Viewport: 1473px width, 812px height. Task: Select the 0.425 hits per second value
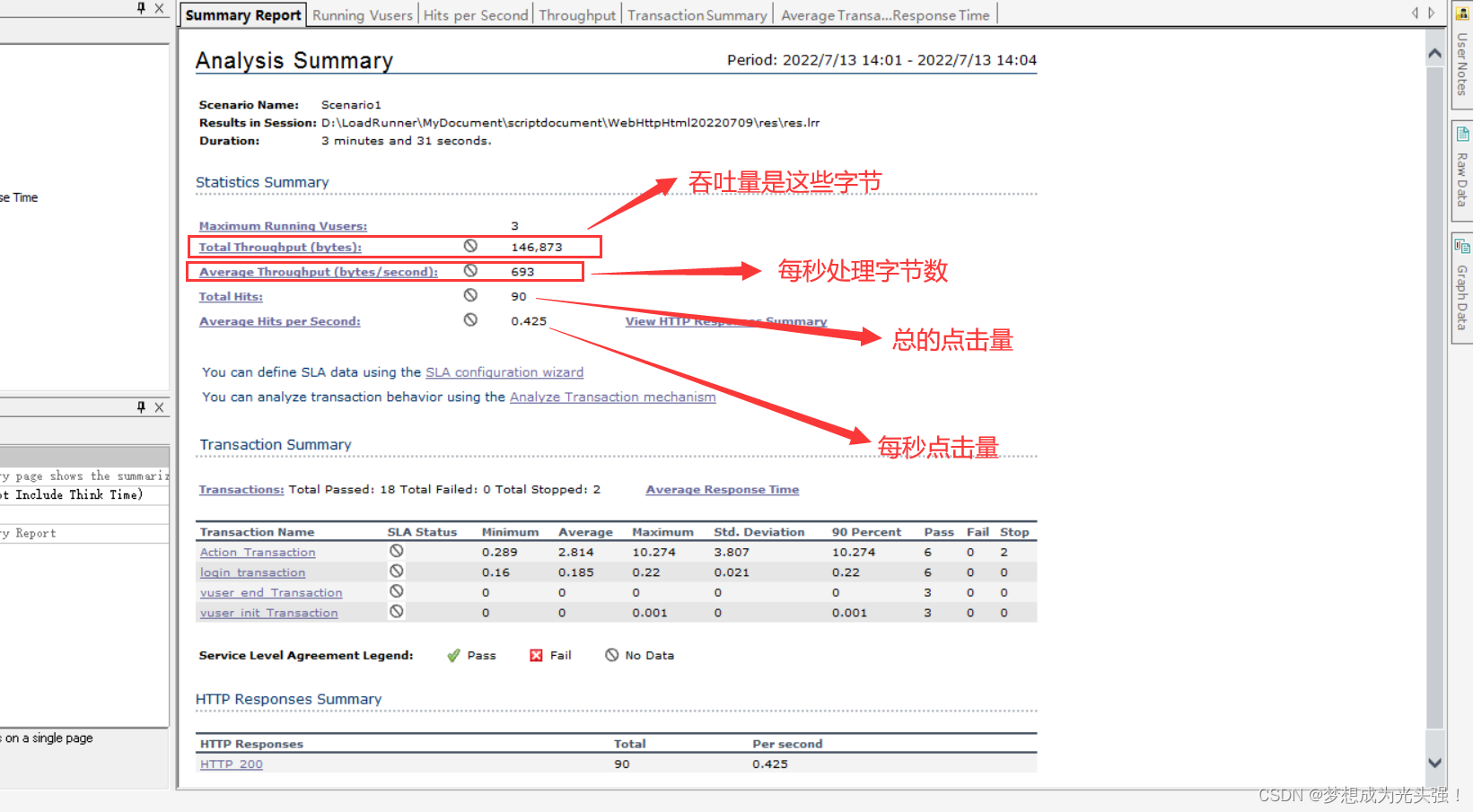point(529,321)
